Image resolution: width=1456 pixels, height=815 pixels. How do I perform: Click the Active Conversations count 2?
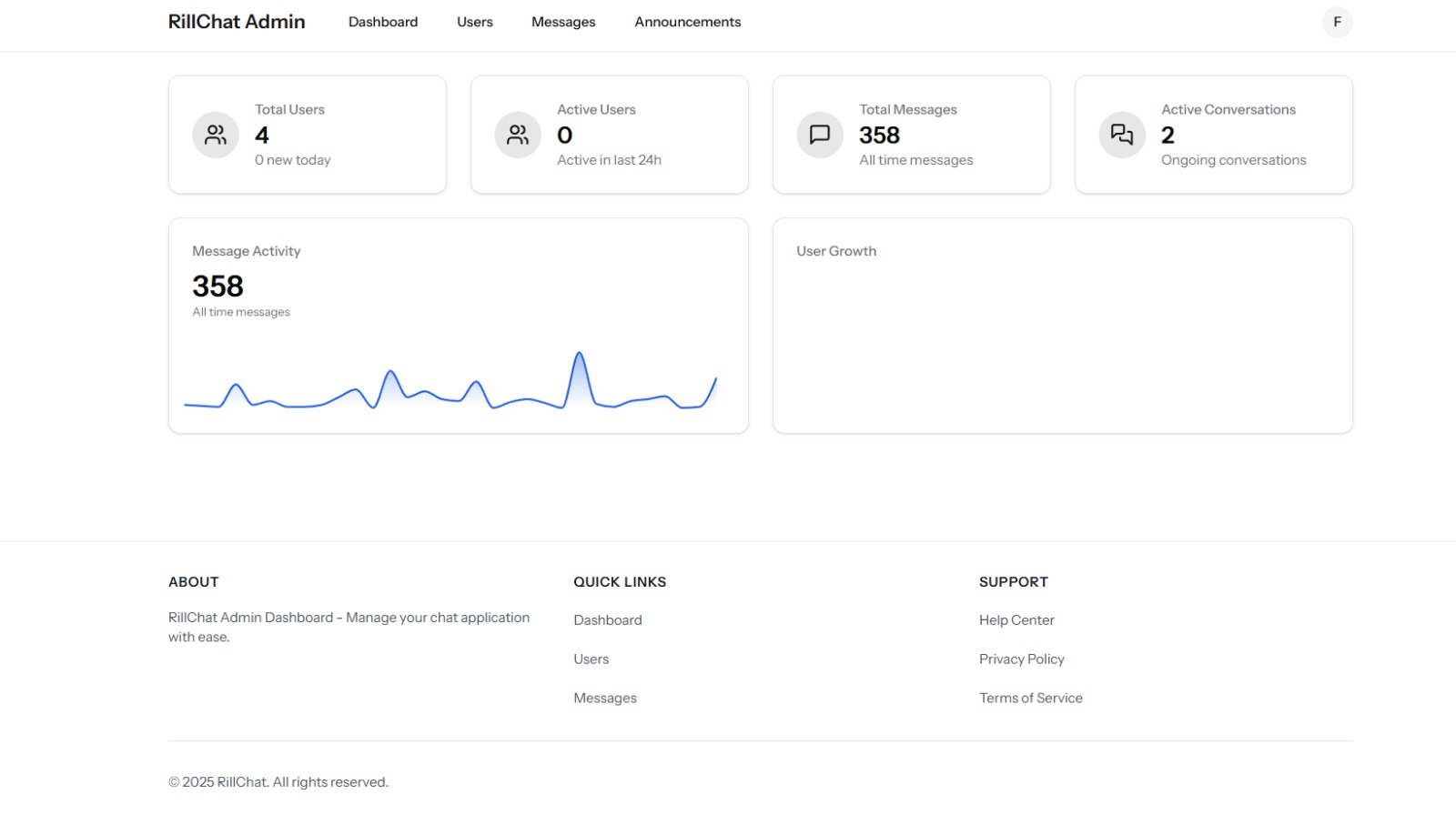1168,136
